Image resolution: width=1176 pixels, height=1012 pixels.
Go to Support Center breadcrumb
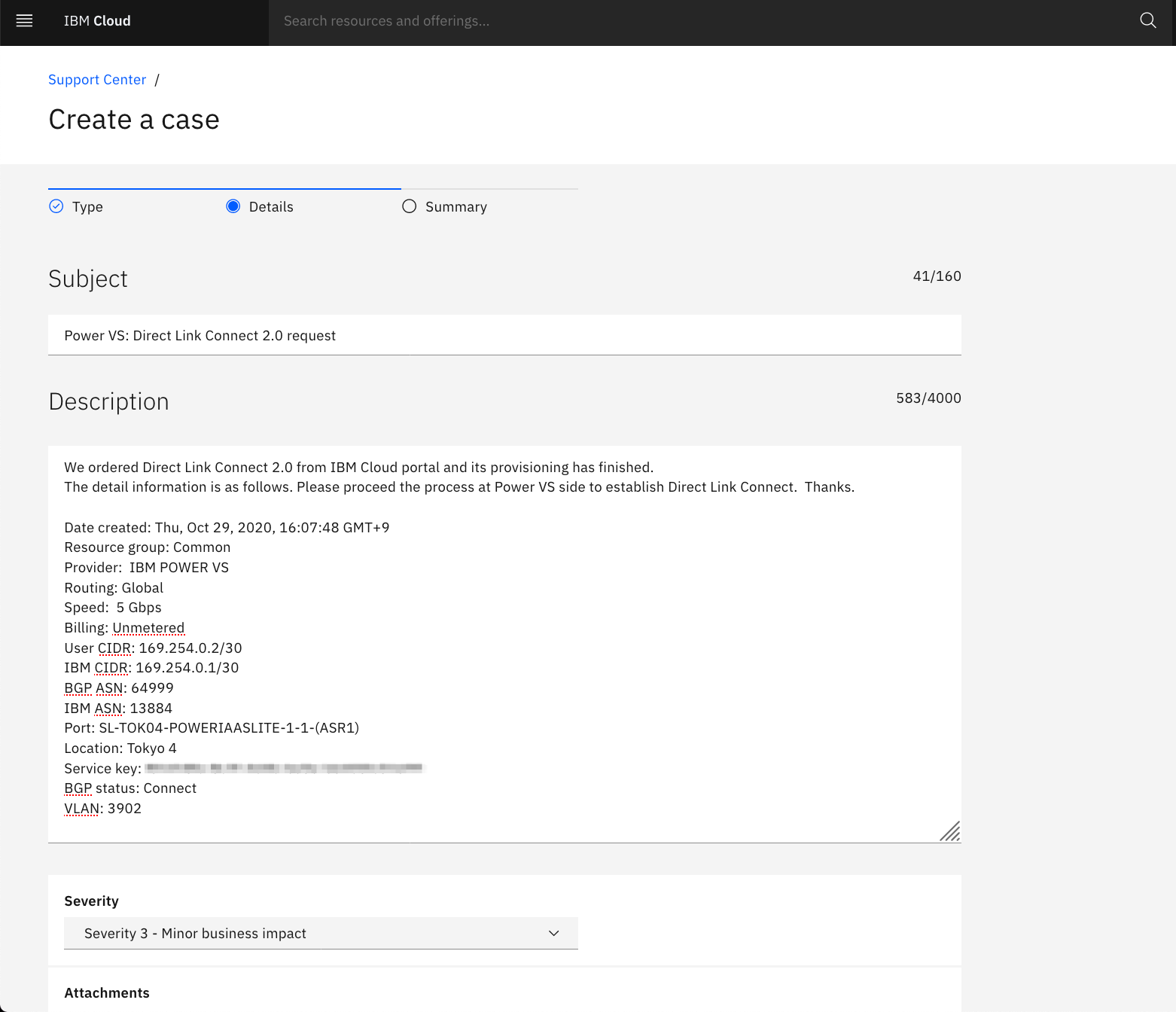click(97, 80)
